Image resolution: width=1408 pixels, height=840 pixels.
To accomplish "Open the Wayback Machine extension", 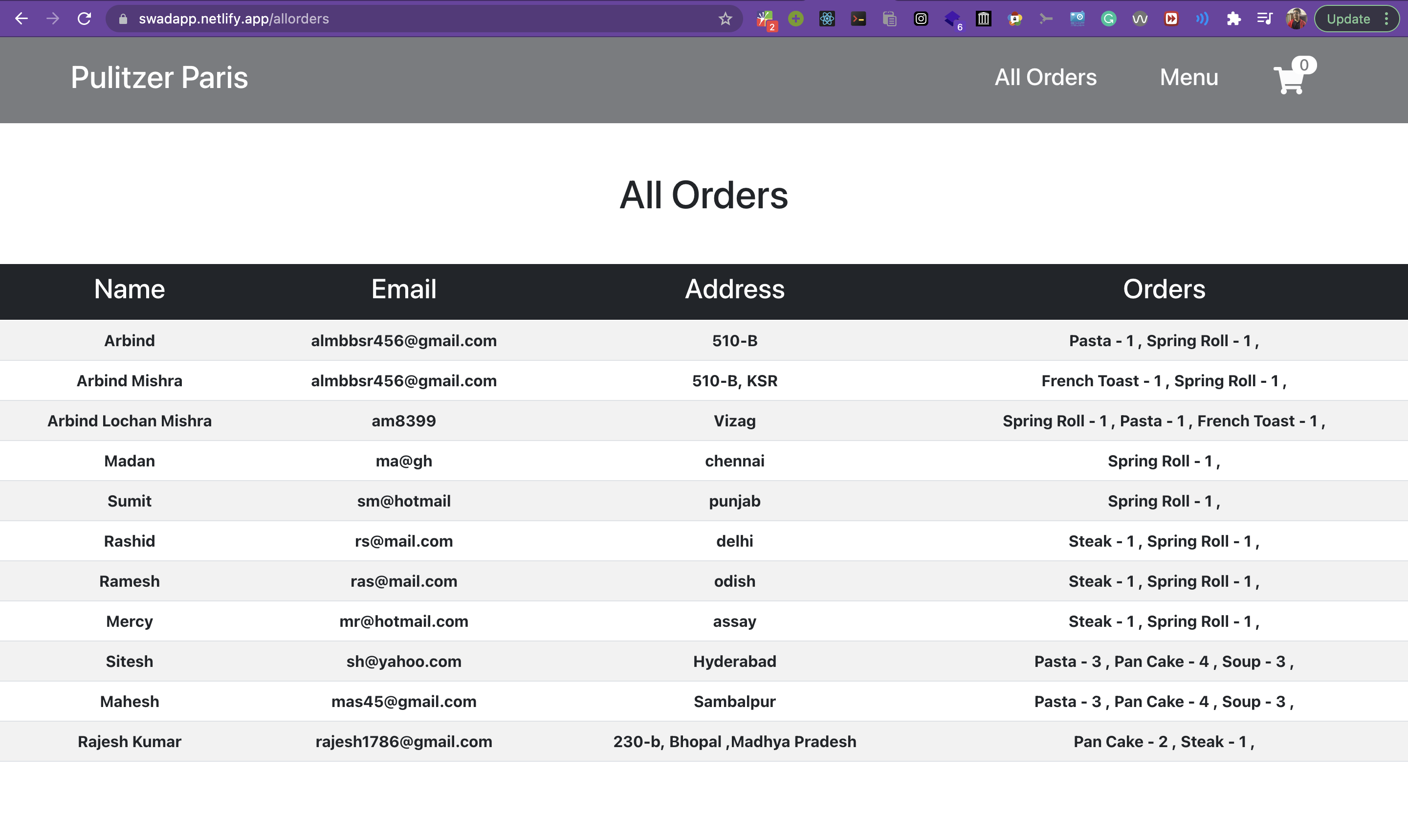I will 984,19.
